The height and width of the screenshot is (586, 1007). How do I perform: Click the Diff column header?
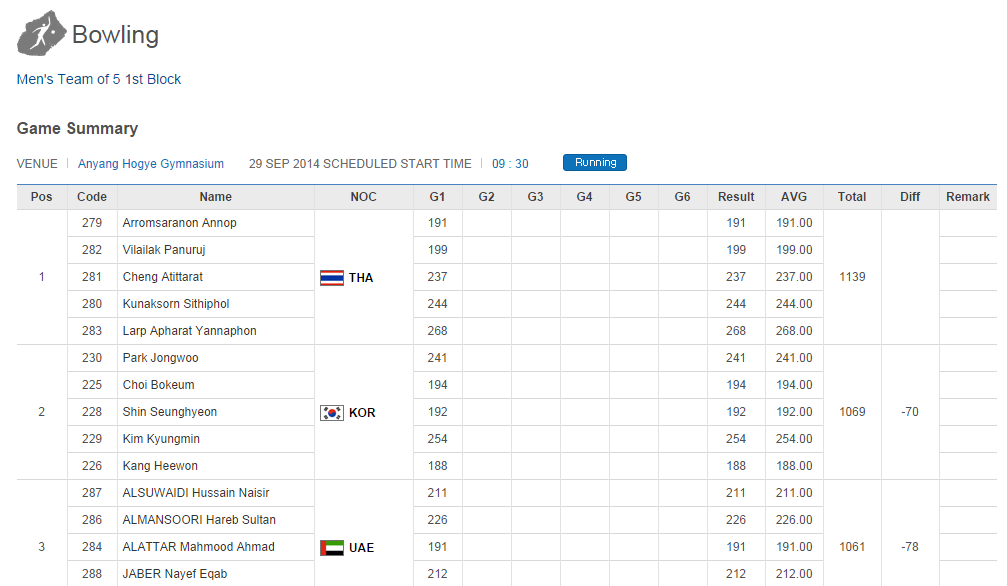tap(910, 197)
